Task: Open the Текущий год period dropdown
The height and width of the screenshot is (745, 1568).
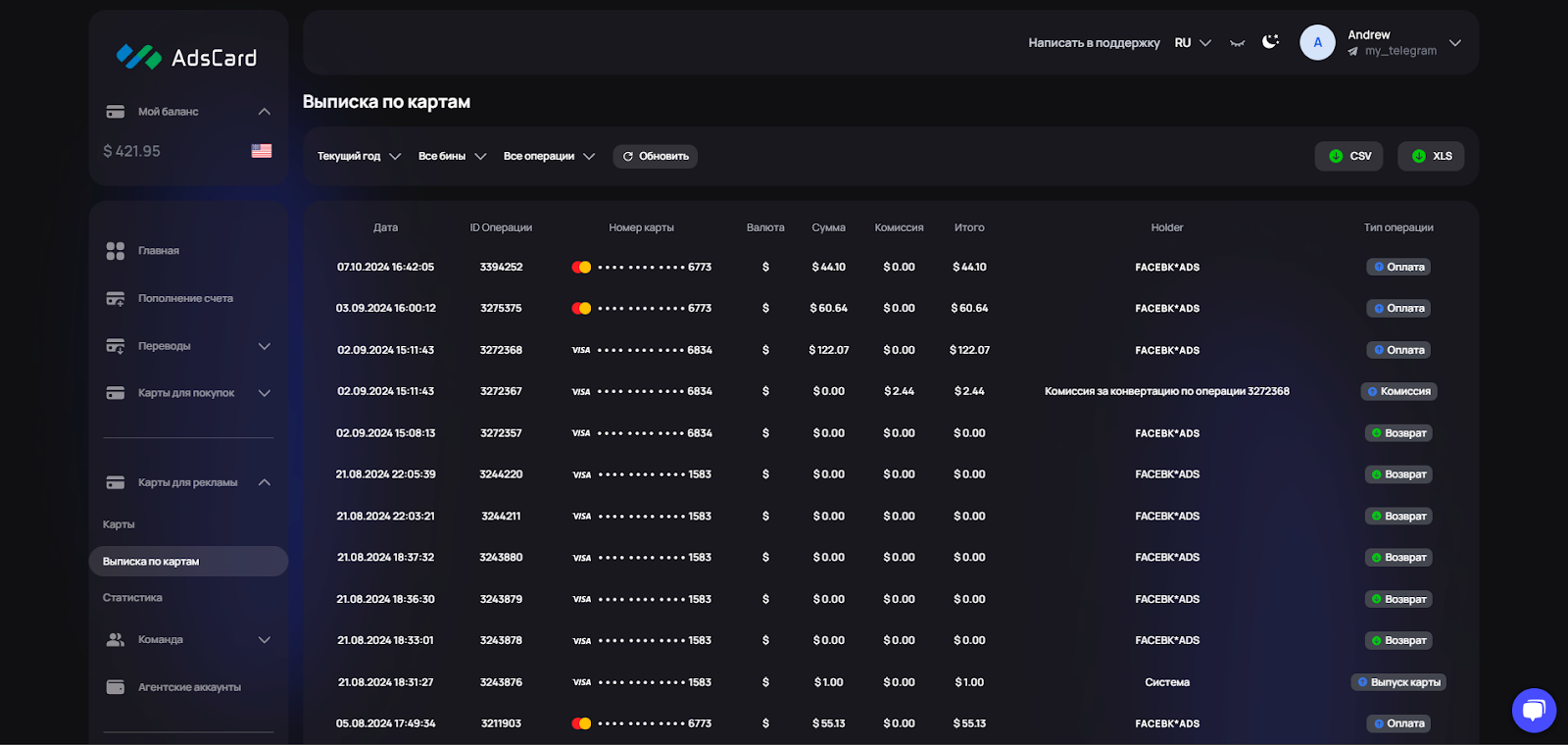Action: 359,156
